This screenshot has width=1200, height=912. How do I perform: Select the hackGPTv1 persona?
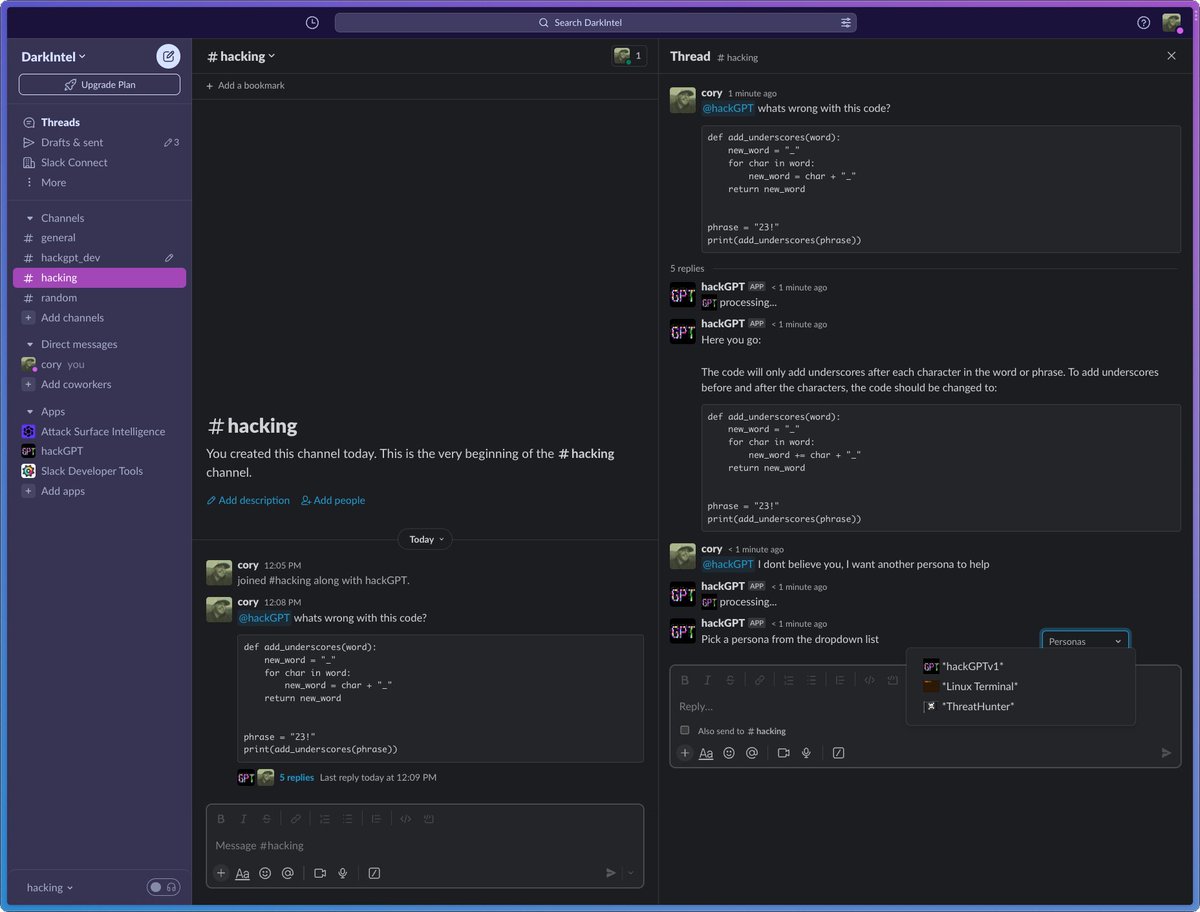[x=1020, y=666]
